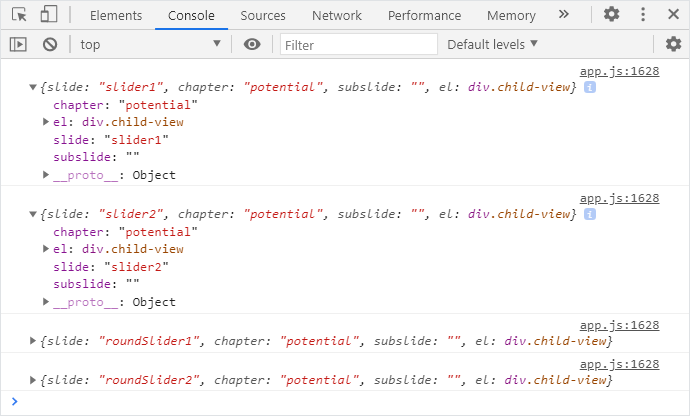
Task: Open app.js:1628 link for roundSlider2
Action: [x=619, y=364]
